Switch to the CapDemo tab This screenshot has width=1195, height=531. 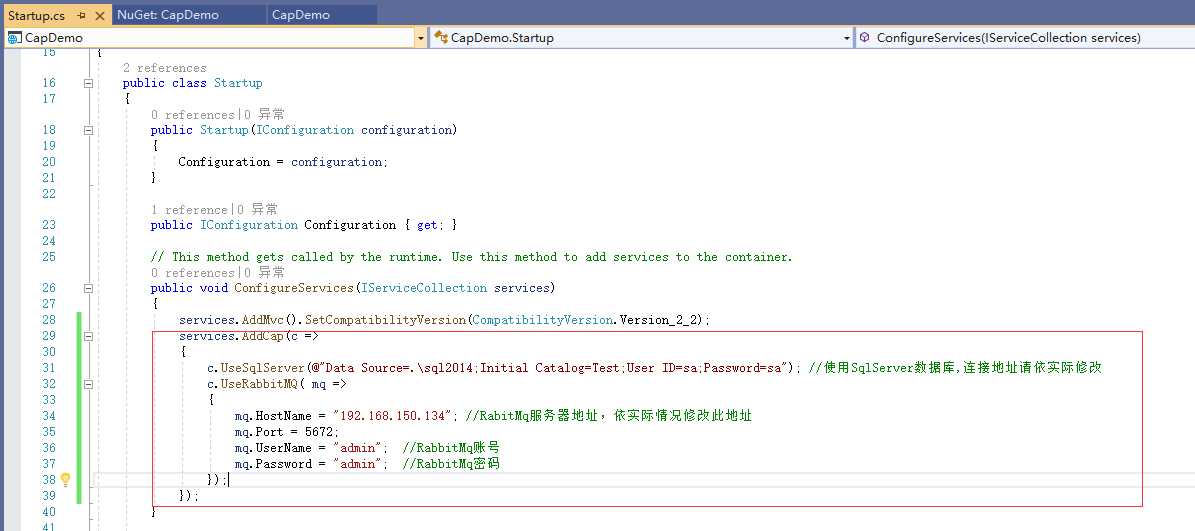coord(300,14)
